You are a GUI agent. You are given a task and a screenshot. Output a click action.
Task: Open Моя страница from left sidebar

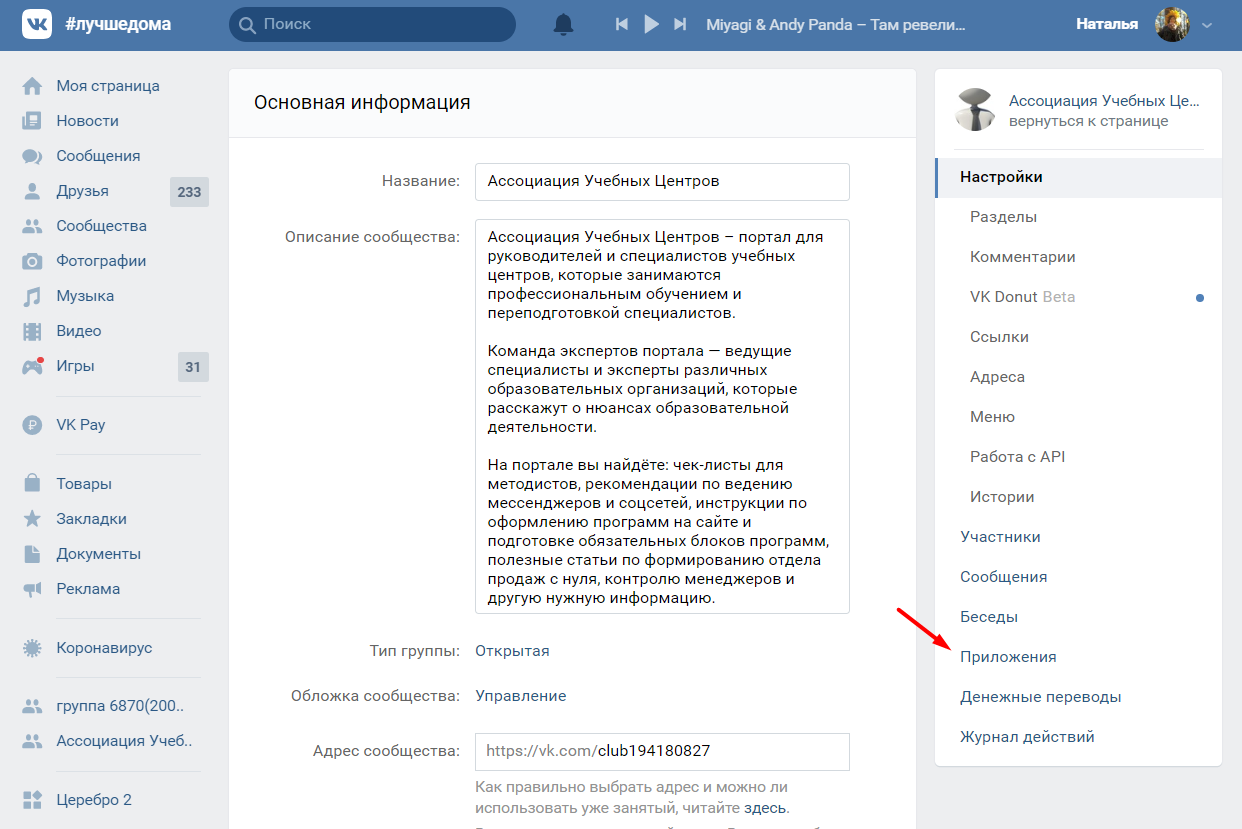pyautogui.click(x=108, y=86)
